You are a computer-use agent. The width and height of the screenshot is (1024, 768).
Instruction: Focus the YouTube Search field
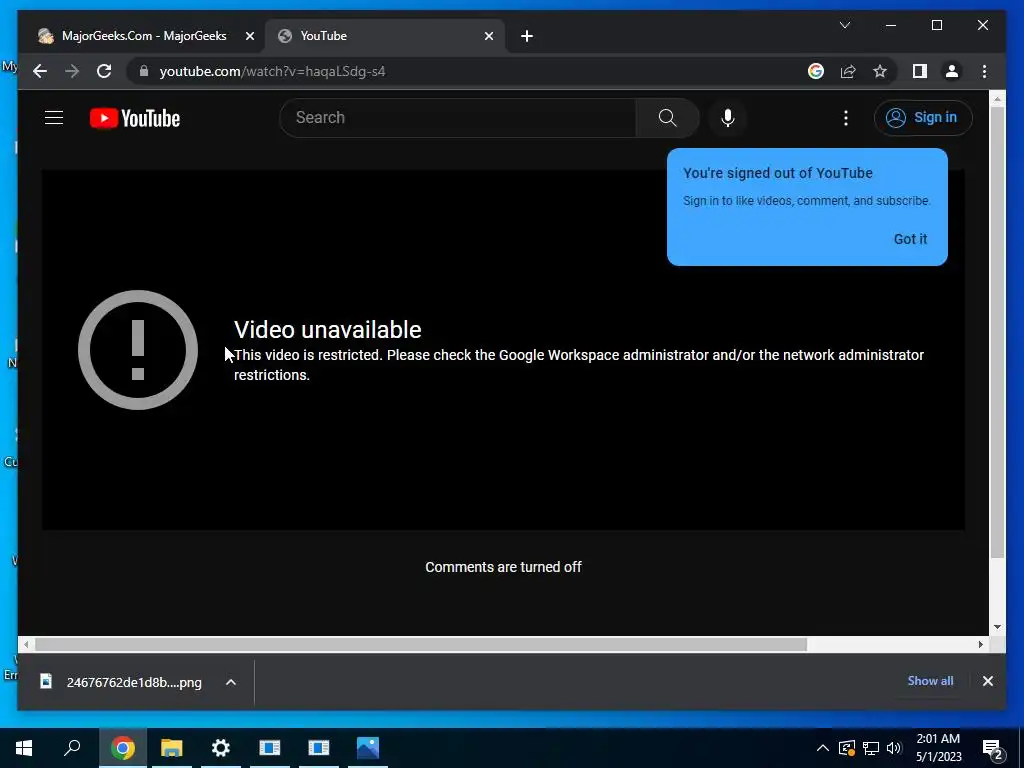457,118
